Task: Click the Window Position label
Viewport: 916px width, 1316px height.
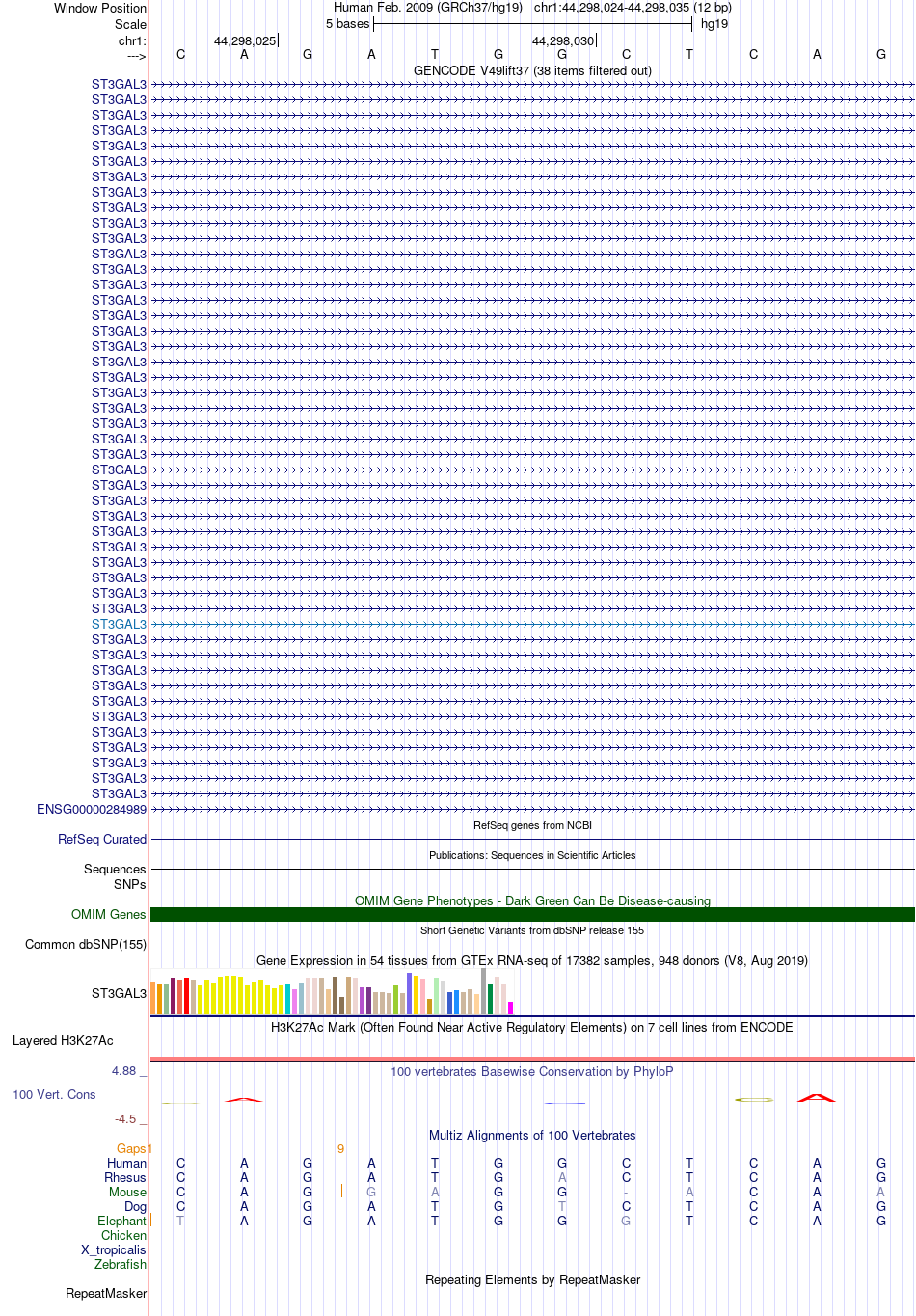Action: click(100, 8)
